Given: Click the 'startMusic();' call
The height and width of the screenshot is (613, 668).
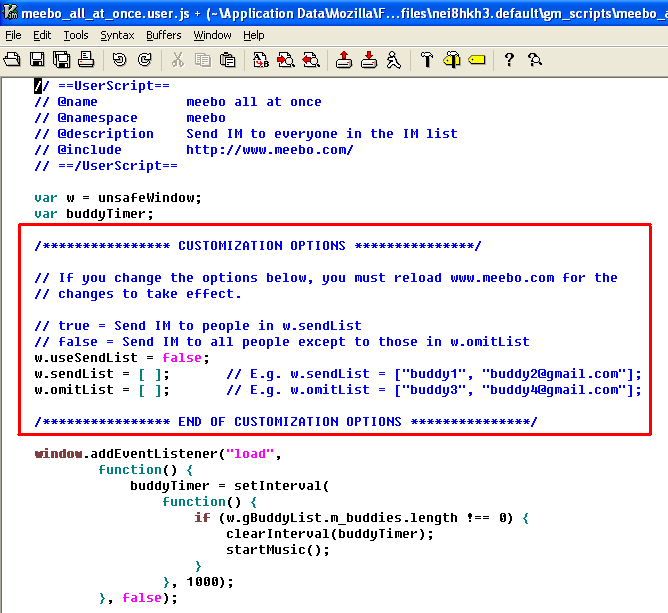Looking at the screenshot, I should pos(278,550).
